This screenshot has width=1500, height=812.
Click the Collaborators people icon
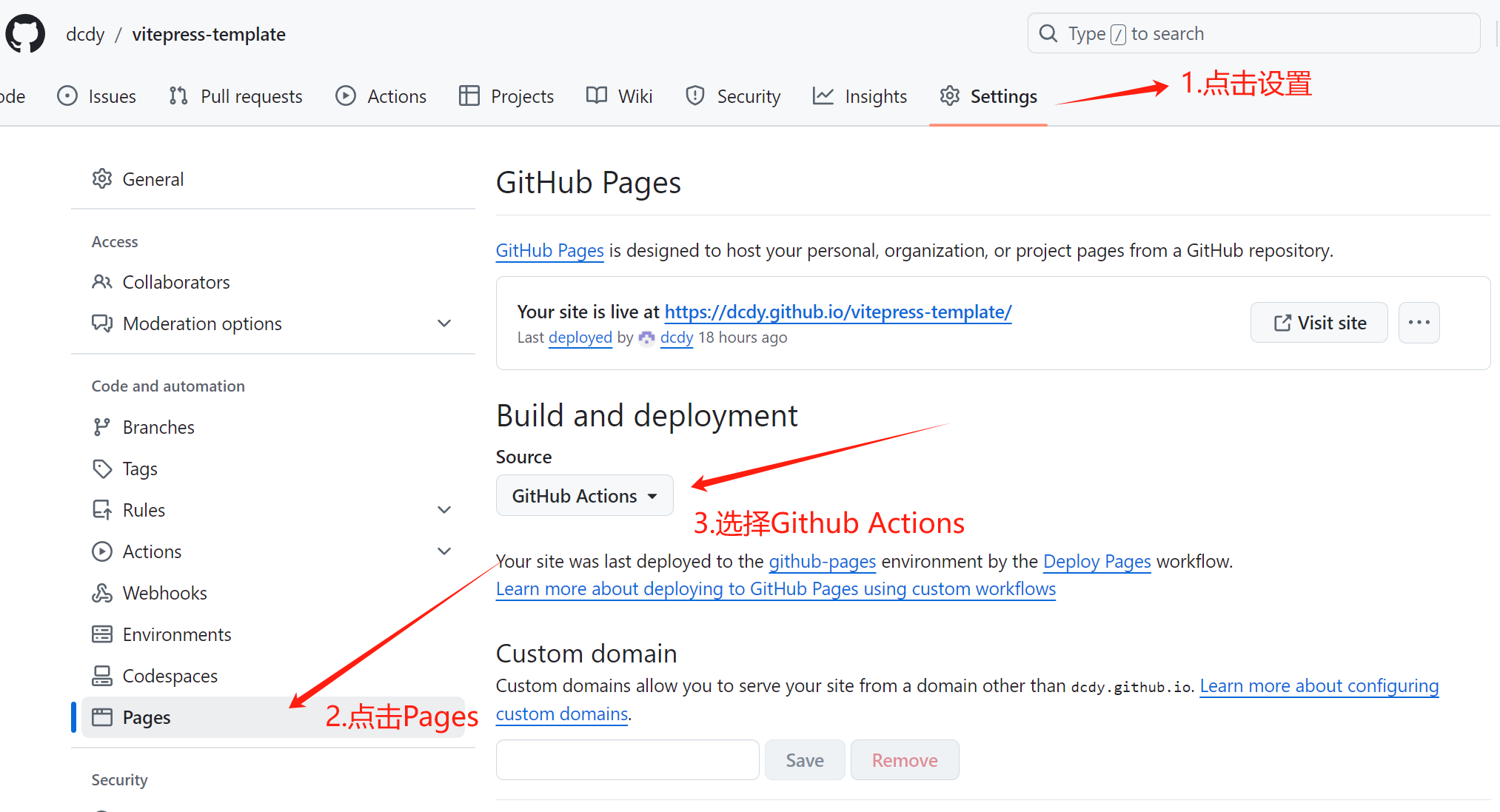(102, 282)
